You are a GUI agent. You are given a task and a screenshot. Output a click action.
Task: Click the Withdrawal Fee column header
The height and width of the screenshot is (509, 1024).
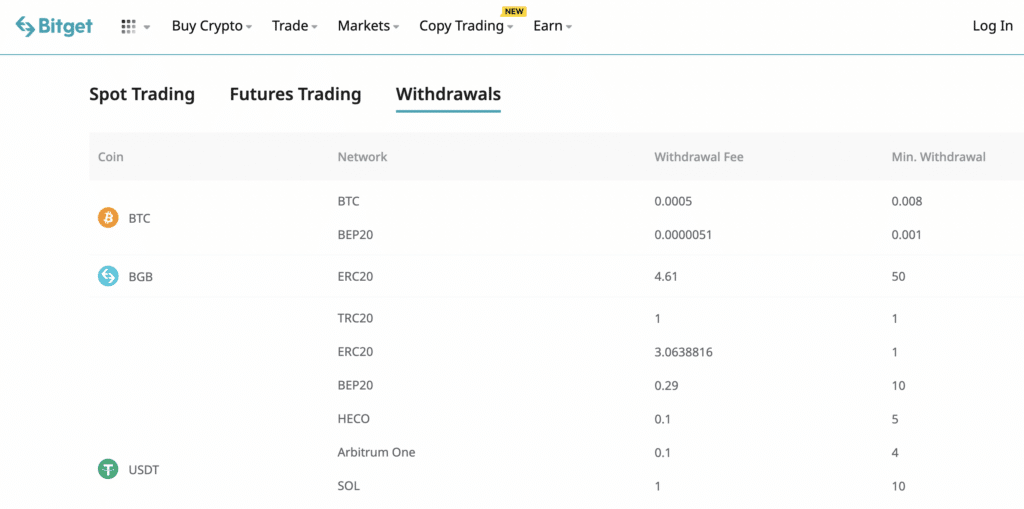click(x=698, y=157)
